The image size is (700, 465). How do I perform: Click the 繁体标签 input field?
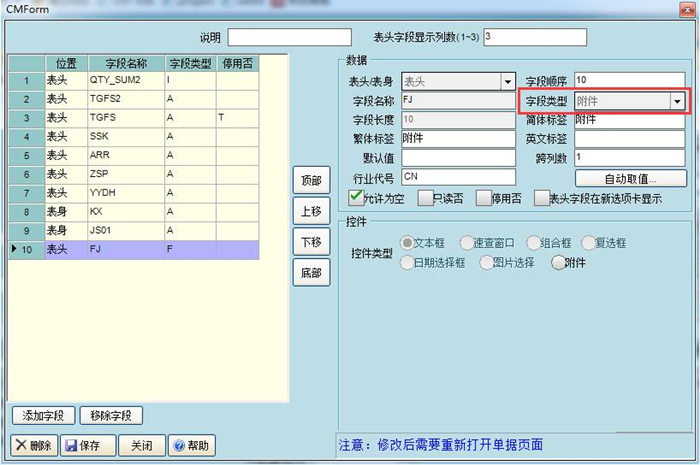pyautogui.click(x=458, y=139)
